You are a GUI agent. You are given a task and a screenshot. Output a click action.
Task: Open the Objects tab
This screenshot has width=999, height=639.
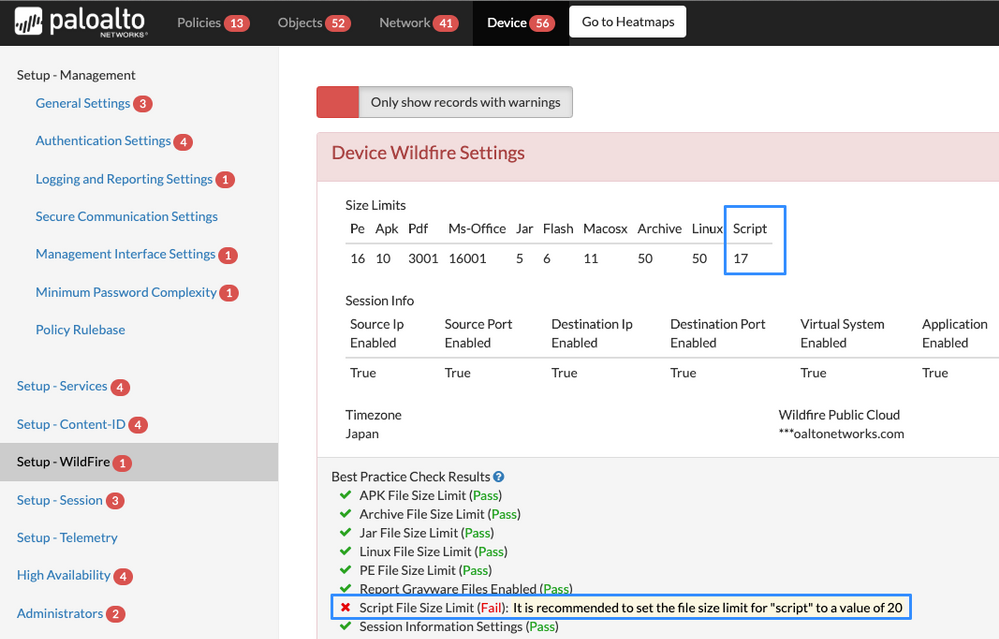(300, 23)
